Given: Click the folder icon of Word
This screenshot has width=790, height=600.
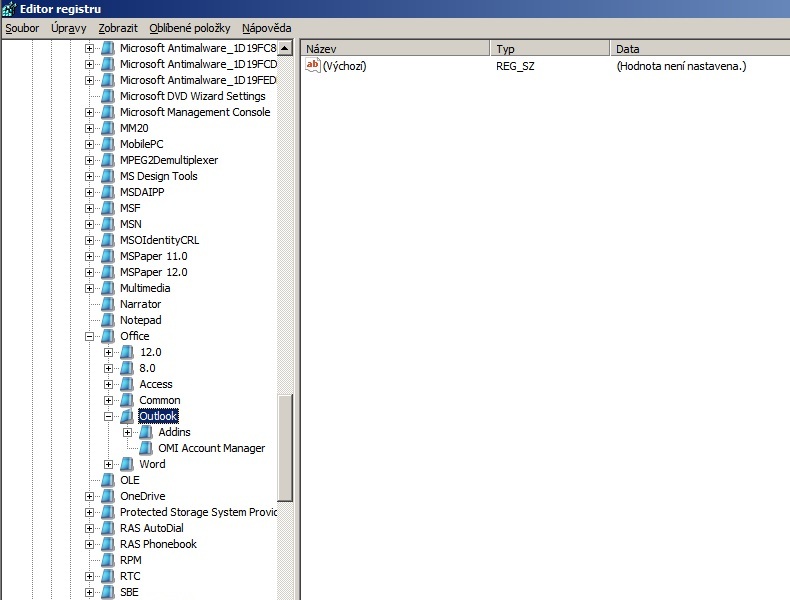Looking at the screenshot, I should tap(127, 464).
